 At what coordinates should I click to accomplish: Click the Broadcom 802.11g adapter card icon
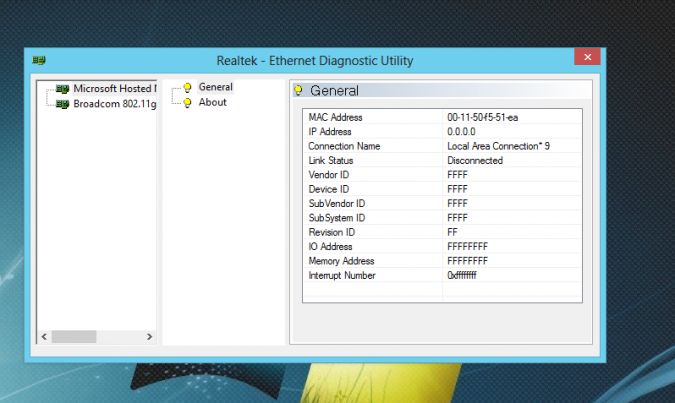(62, 104)
